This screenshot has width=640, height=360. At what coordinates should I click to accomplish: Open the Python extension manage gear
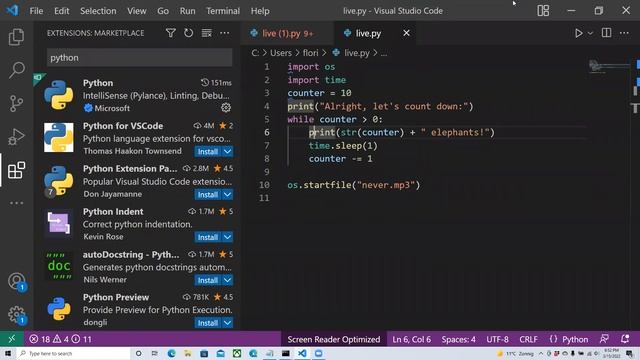click(x=226, y=107)
